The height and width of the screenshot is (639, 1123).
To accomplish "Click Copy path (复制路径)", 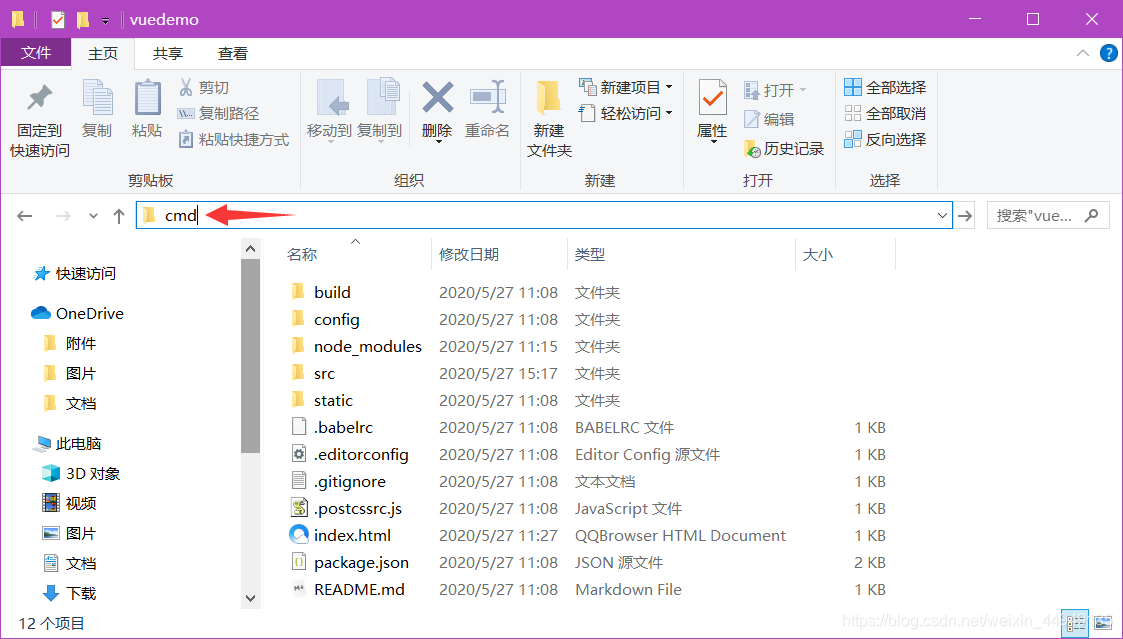I will (x=218, y=113).
